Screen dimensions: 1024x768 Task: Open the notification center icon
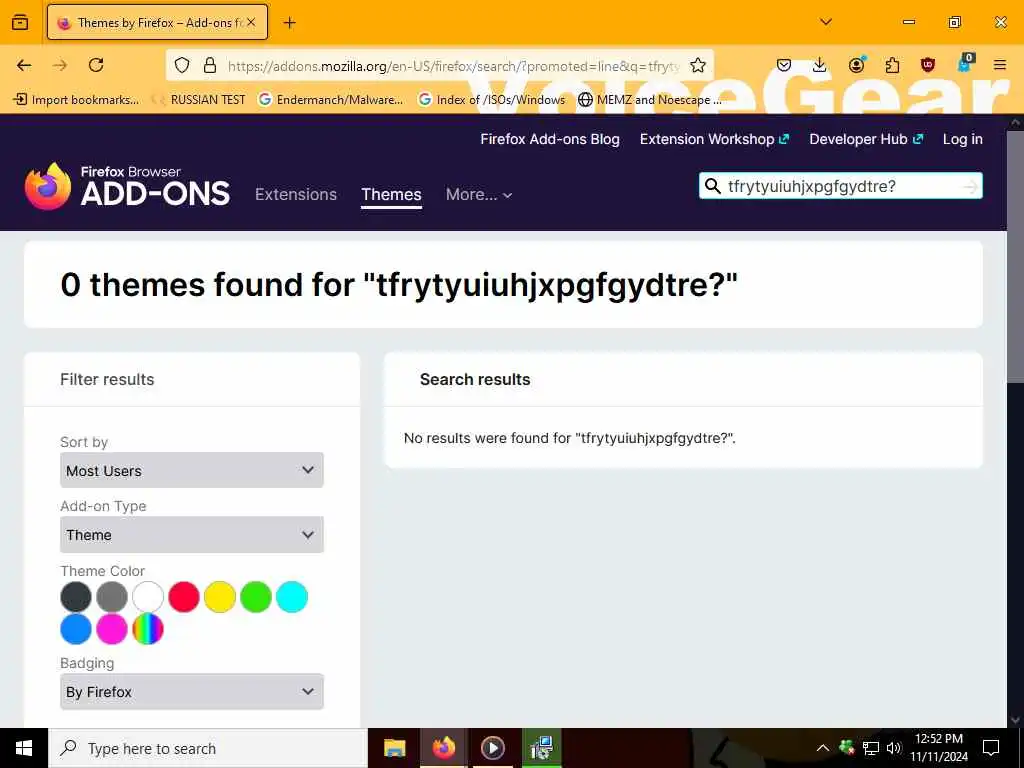991,748
